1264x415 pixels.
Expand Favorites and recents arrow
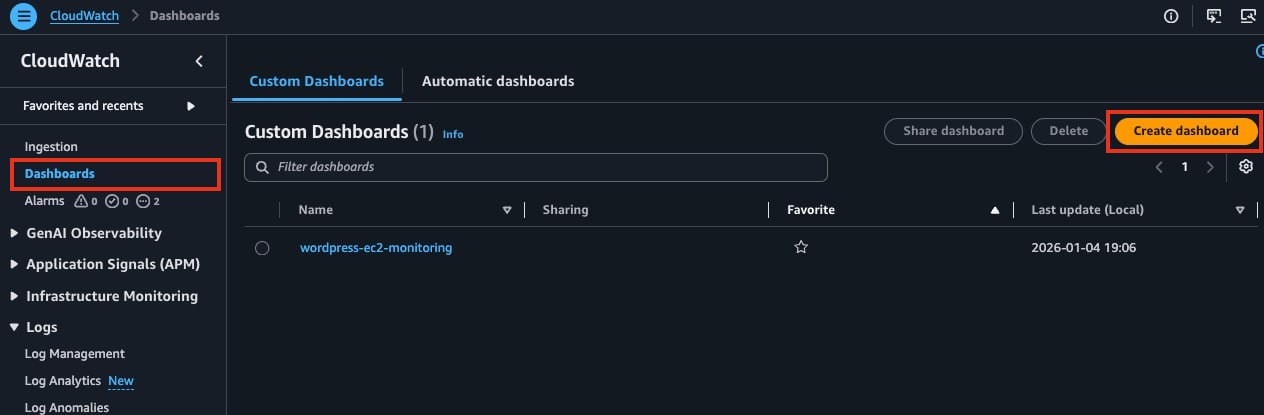(x=191, y=106)
